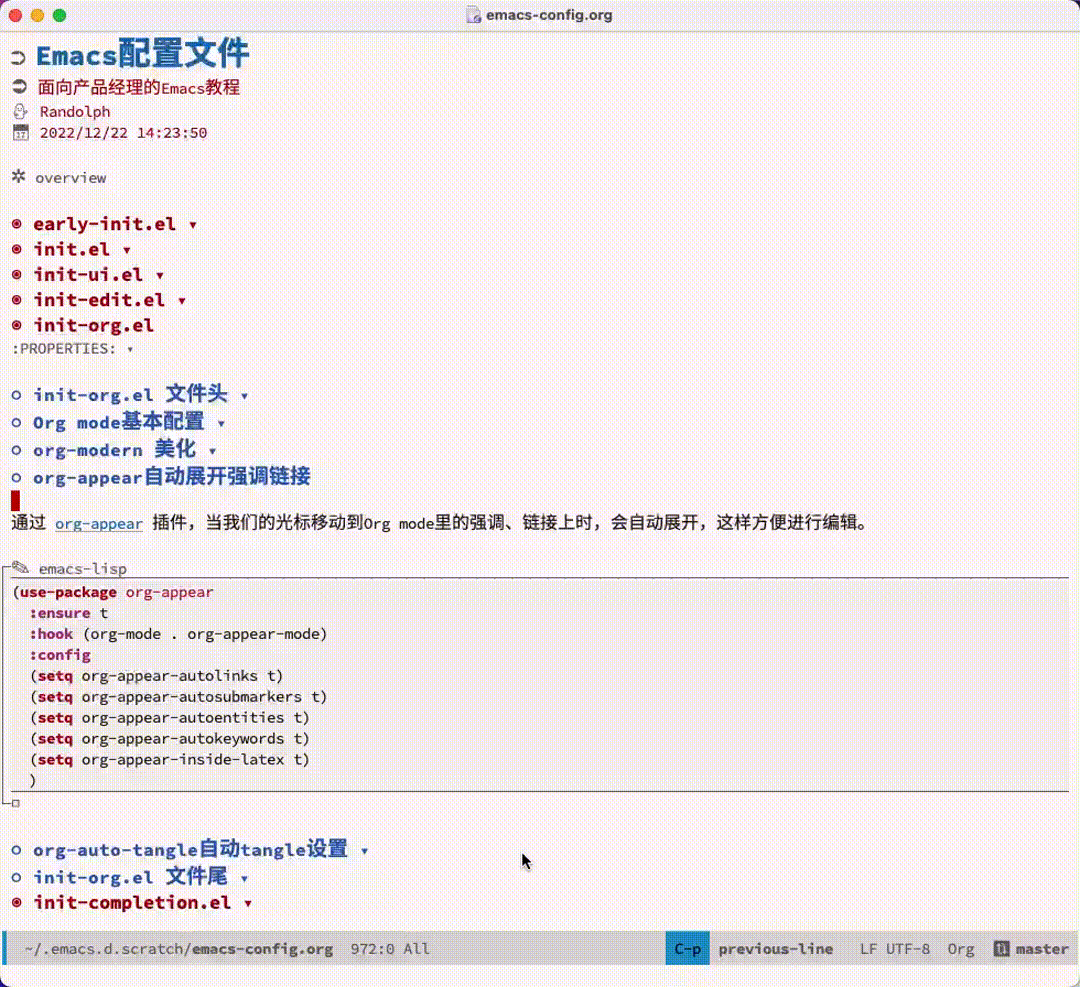Click the LF UTF-8 encoding indicator
The image size is (1080, 987).
[x=894, y=949]
